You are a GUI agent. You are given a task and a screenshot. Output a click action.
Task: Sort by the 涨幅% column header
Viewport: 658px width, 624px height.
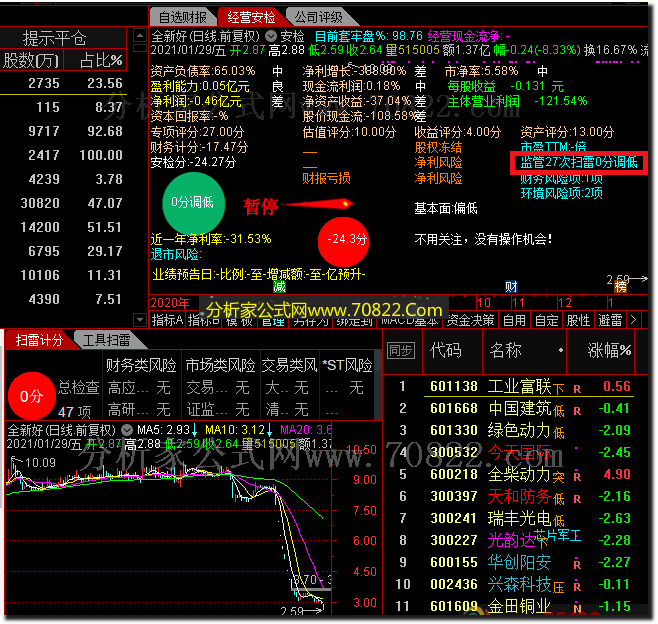609,350
